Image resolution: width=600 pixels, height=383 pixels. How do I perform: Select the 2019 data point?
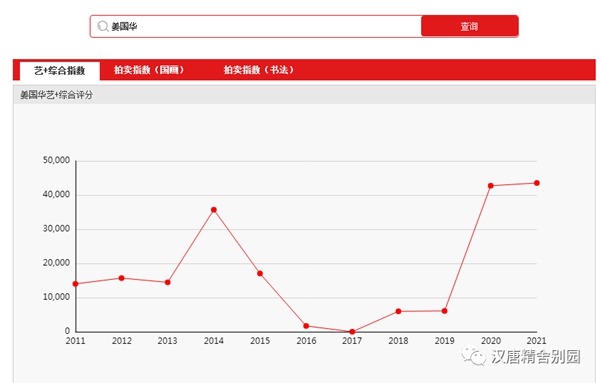(x=444, y=311)
